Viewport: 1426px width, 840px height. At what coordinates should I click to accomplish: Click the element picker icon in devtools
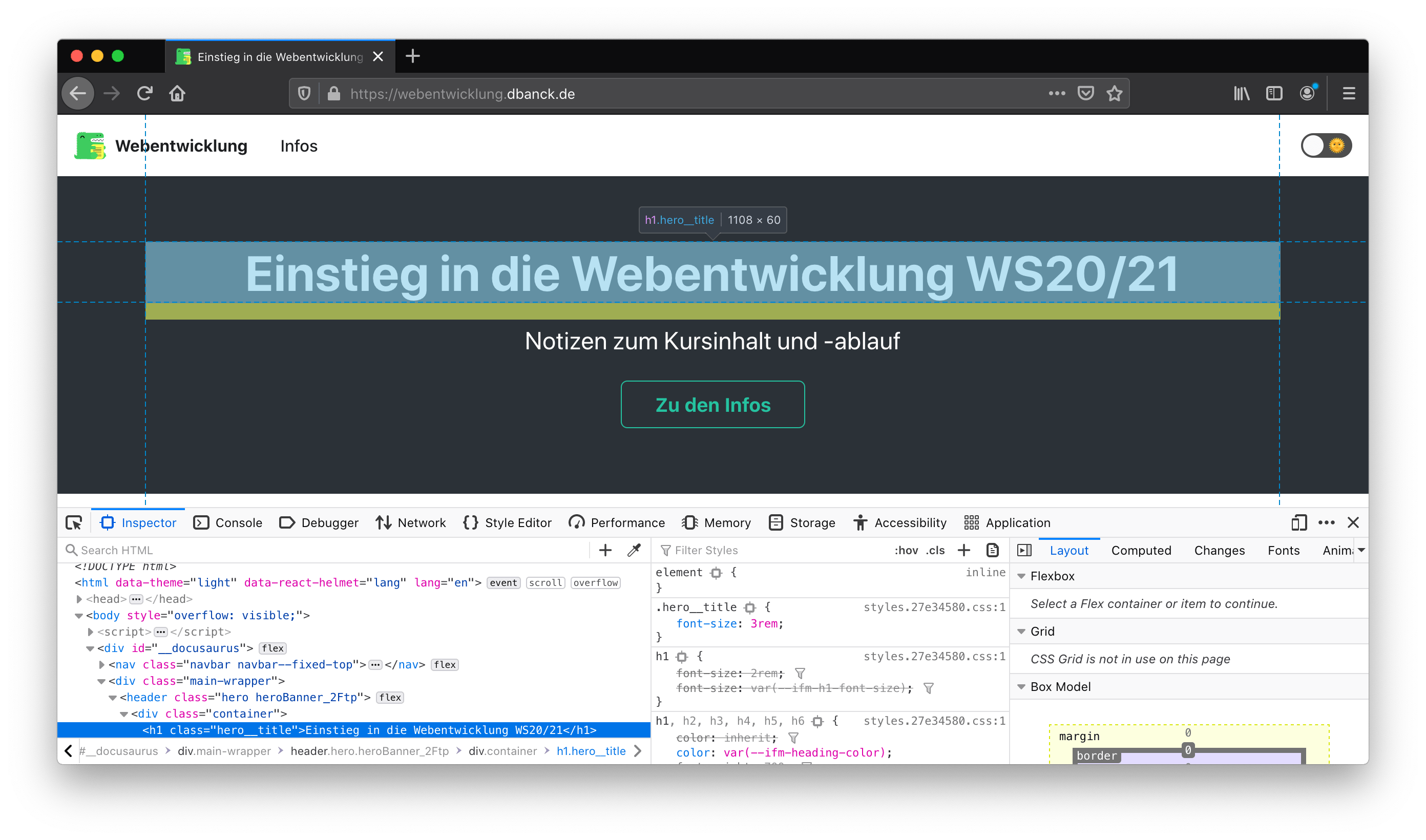coord(74,522)
